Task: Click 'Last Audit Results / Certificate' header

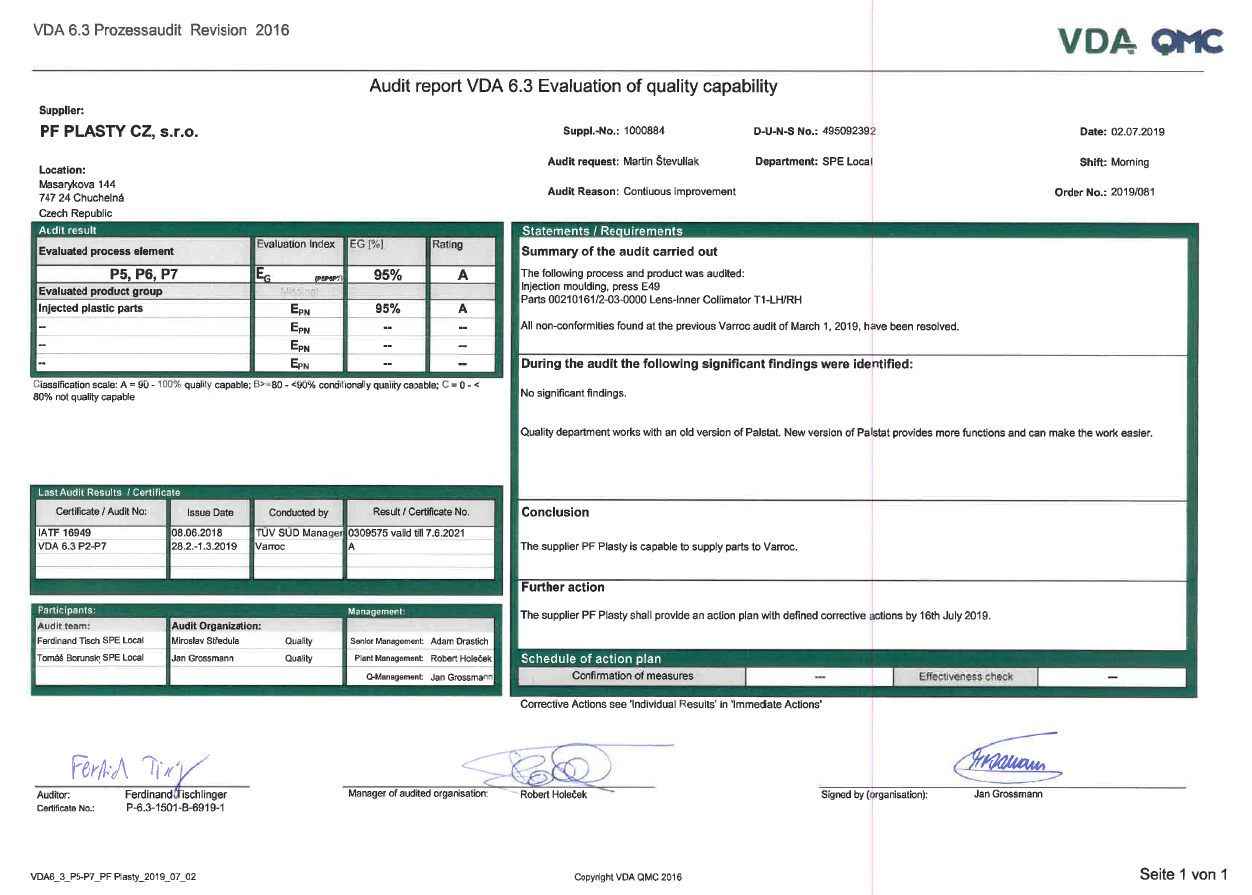Action: coord(109,492)
